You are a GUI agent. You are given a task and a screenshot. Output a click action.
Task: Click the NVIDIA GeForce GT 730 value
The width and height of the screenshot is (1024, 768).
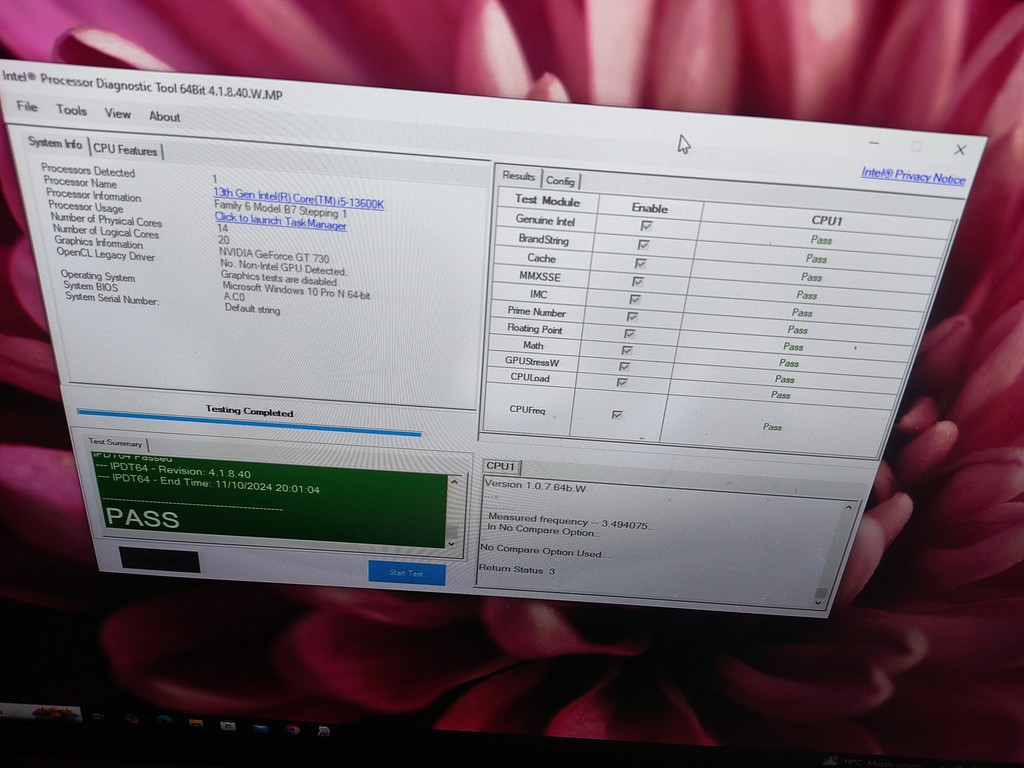(x=274, y=255)
